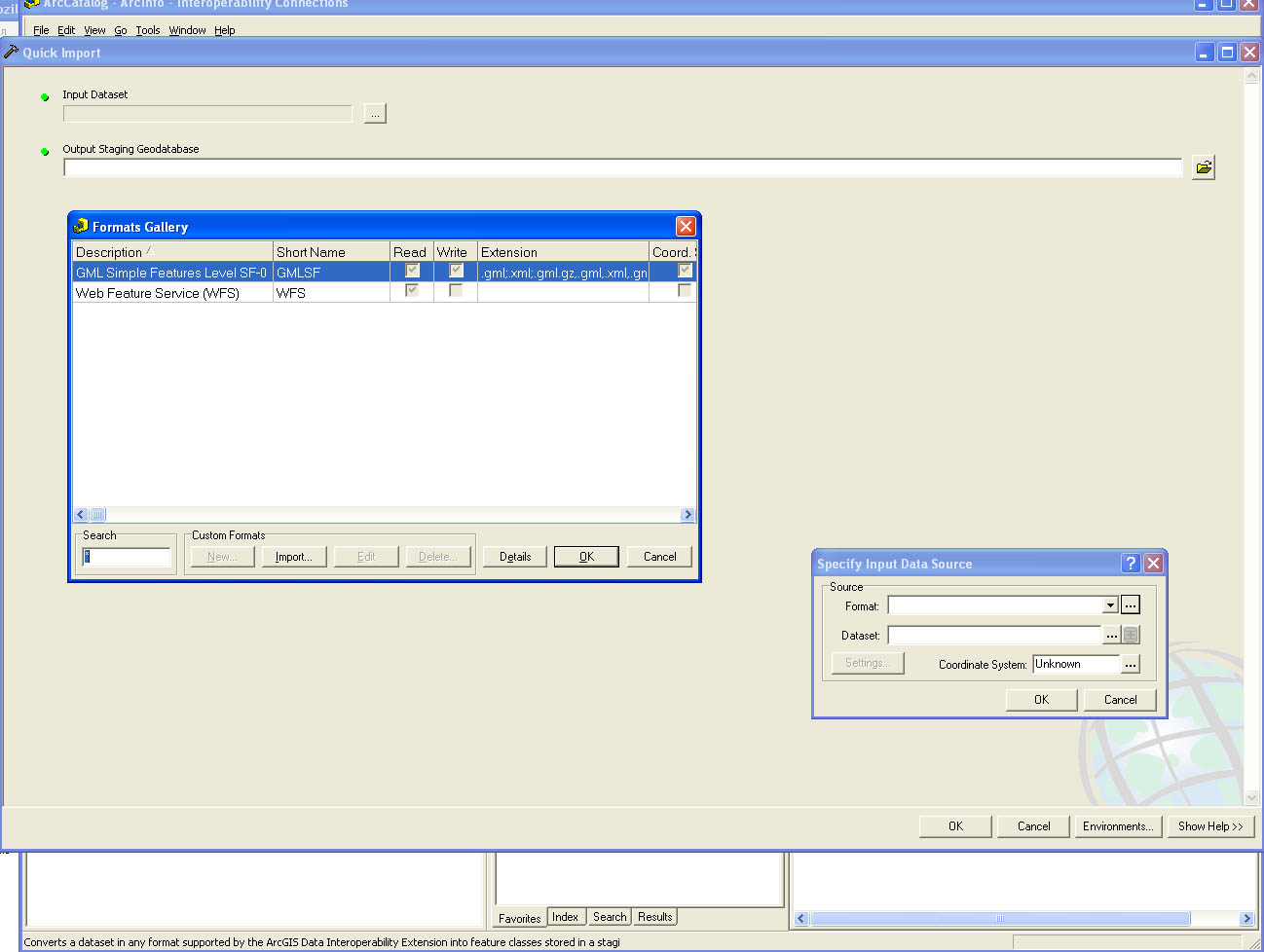Click the Quick Import hammer title icon
Viewport: 1264px width, 952px height.
(12, 52)
